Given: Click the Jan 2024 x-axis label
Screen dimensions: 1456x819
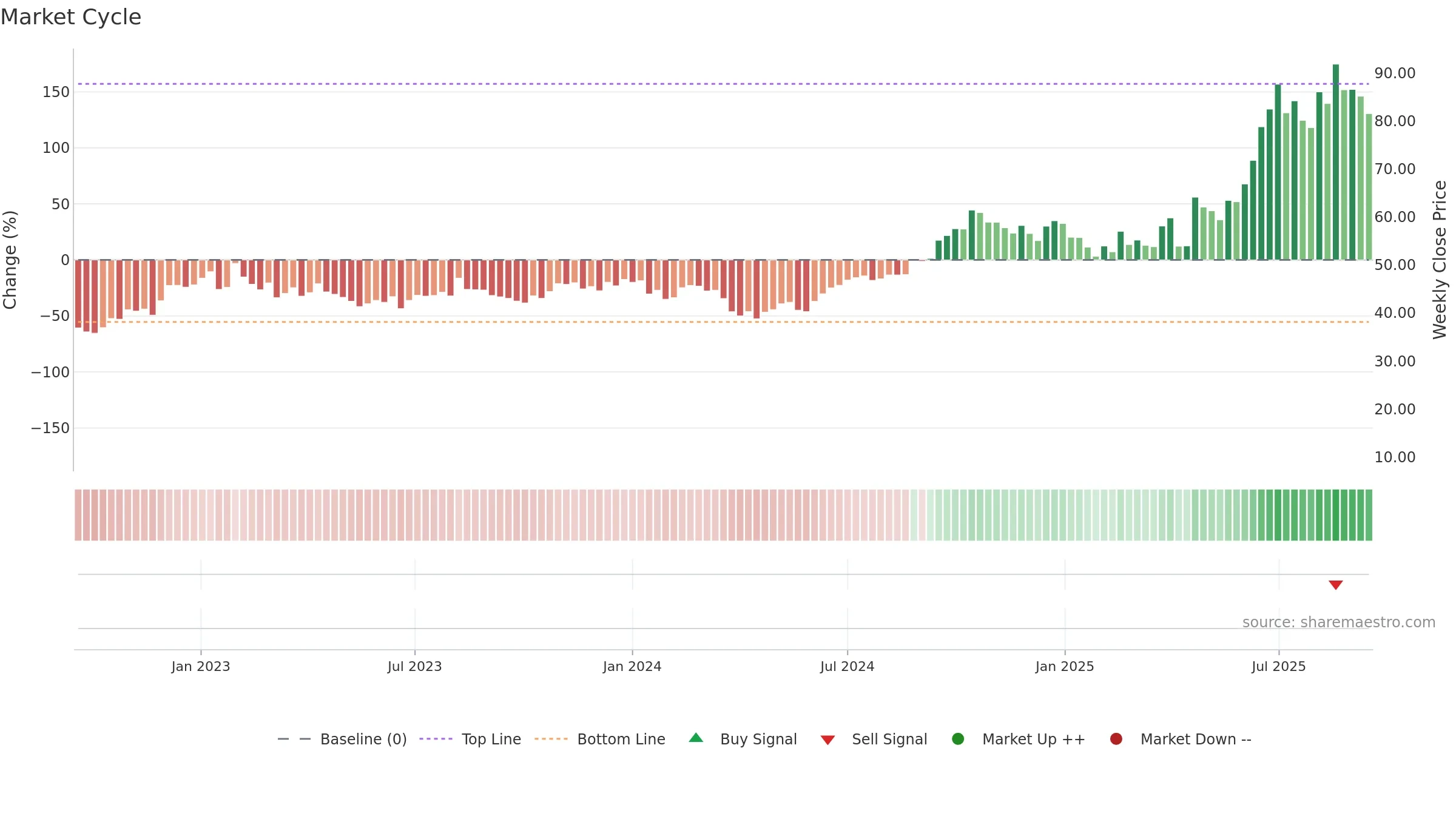Looking at the screenshot, I should [x=632, y=667].
